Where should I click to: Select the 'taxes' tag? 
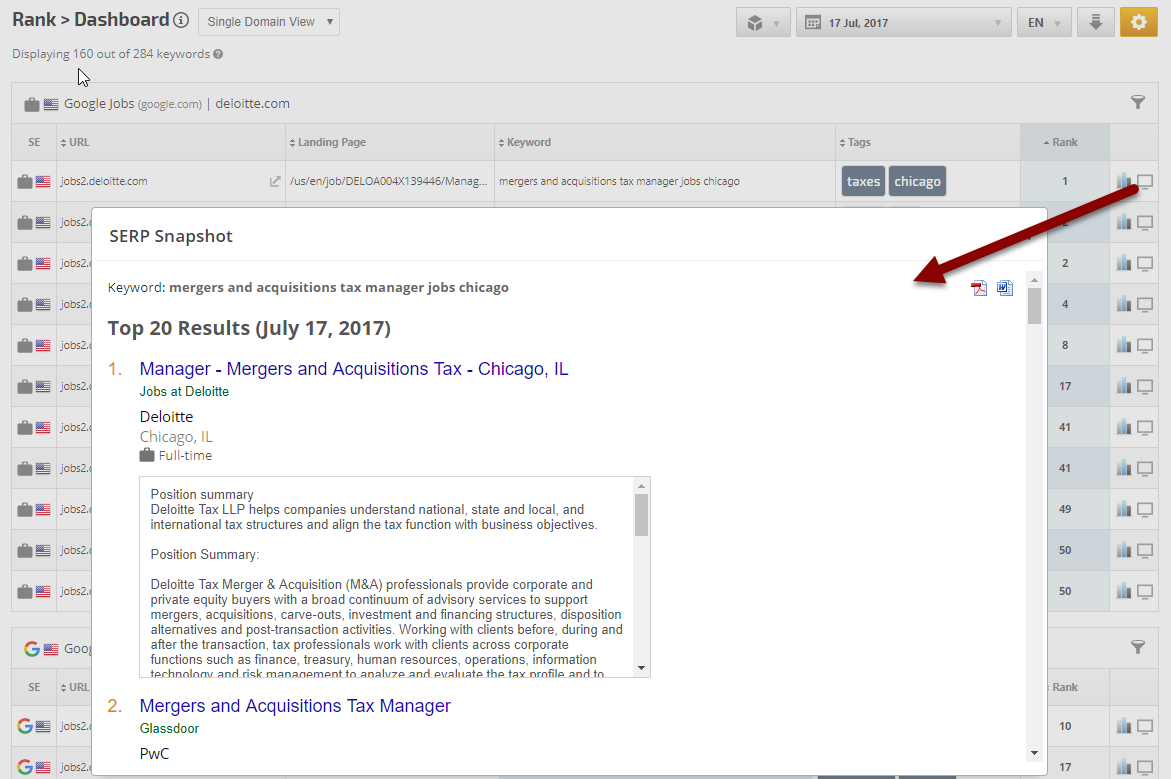863,181
